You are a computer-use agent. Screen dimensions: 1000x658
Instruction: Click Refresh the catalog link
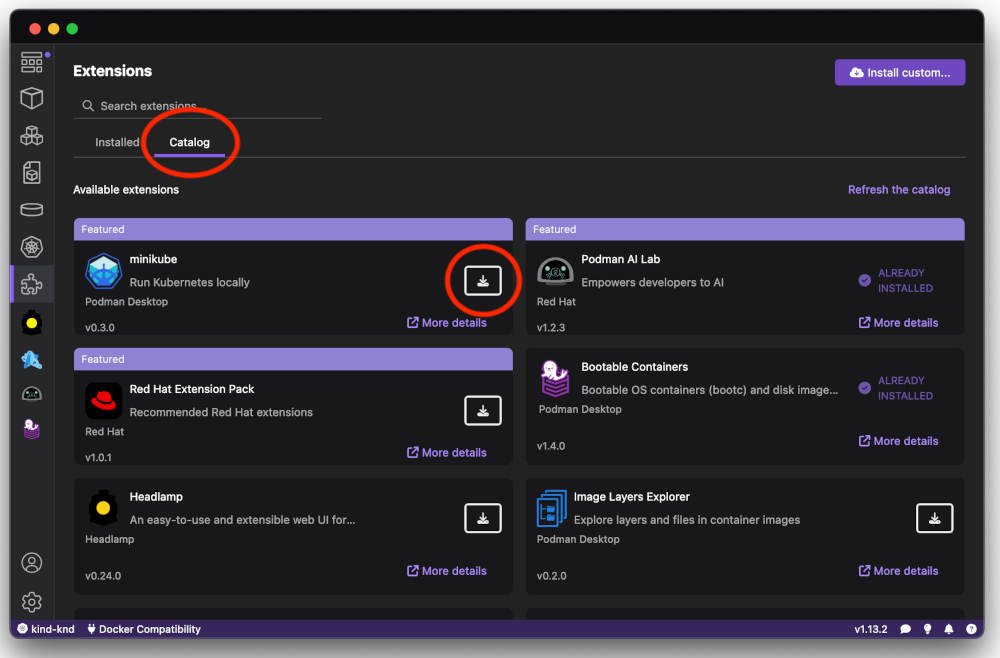click(x=899, y=189)
